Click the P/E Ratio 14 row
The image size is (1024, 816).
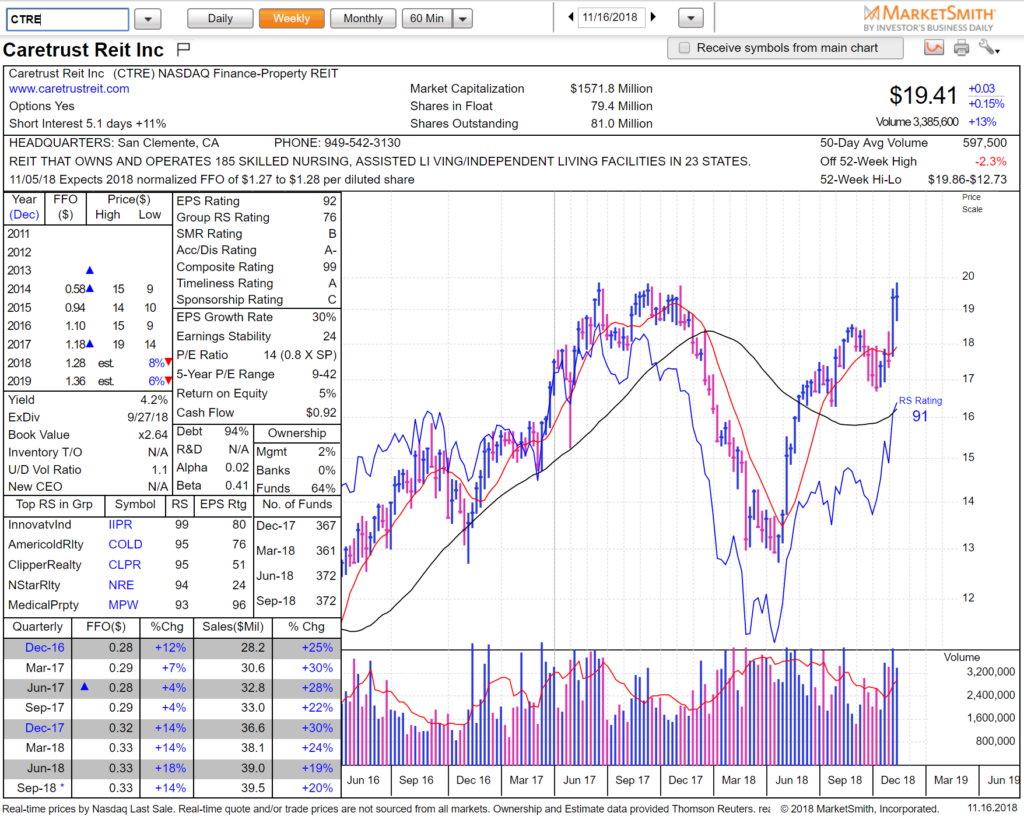(x=257, y=355)
